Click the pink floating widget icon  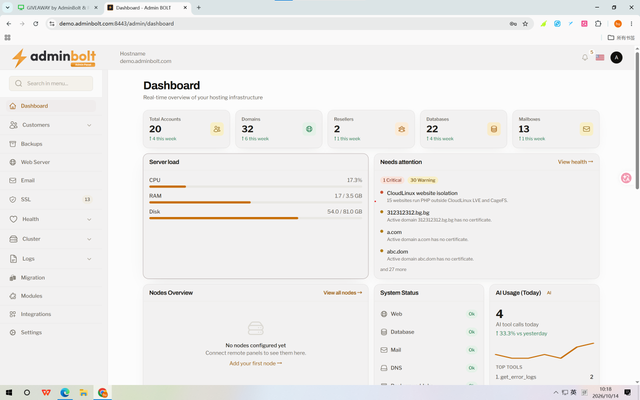tap(626, 178)
